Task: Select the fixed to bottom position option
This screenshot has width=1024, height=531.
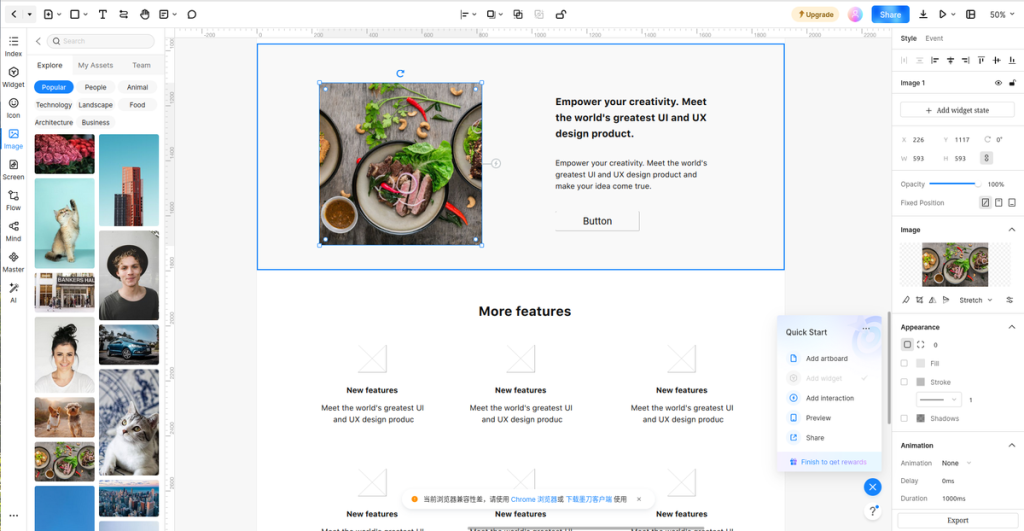Action: (1012, 202)
